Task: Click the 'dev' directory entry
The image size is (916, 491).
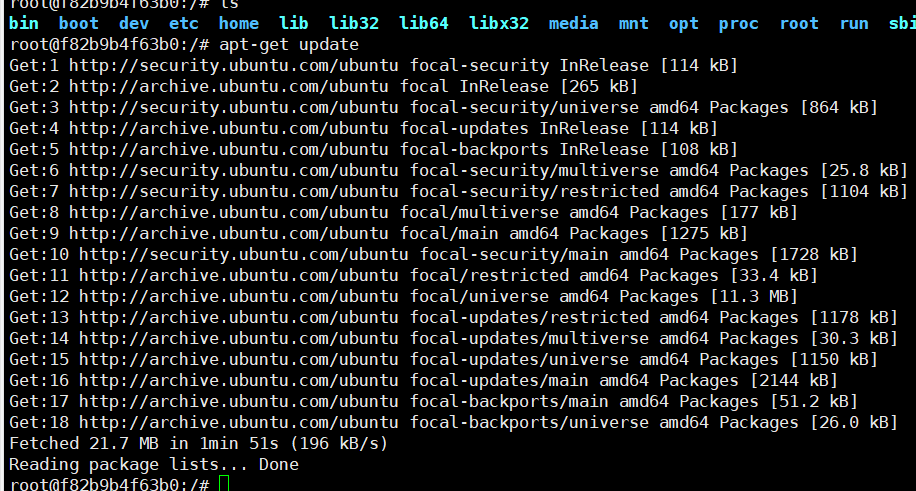Action: pyautogui.click(x=134, y=23)
